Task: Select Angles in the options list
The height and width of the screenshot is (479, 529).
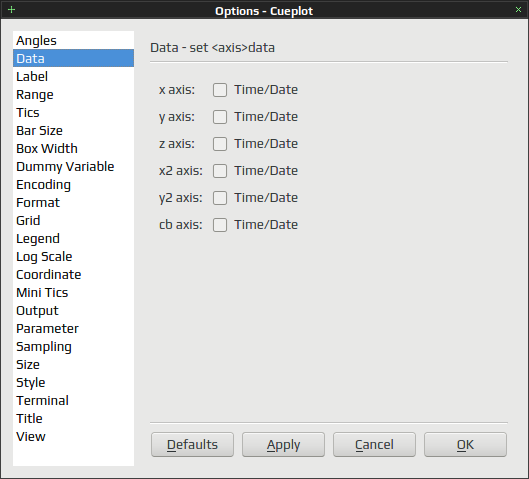Action: (73, 40)
